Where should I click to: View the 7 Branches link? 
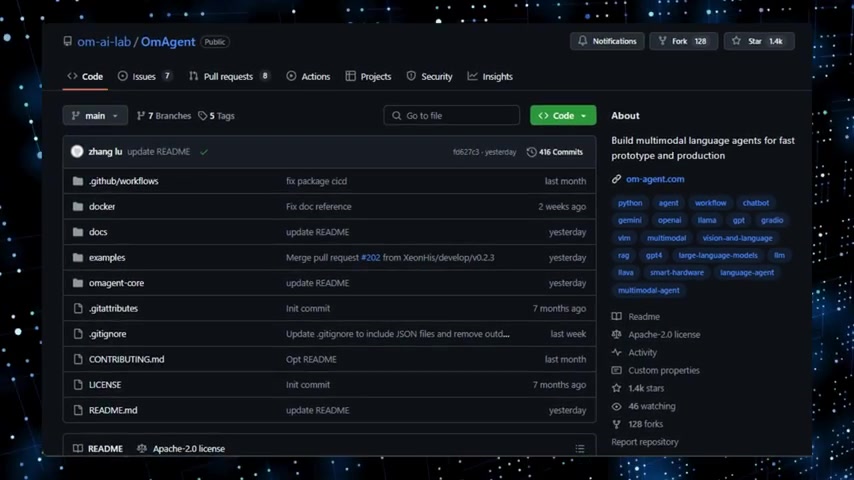coord(164,116)
